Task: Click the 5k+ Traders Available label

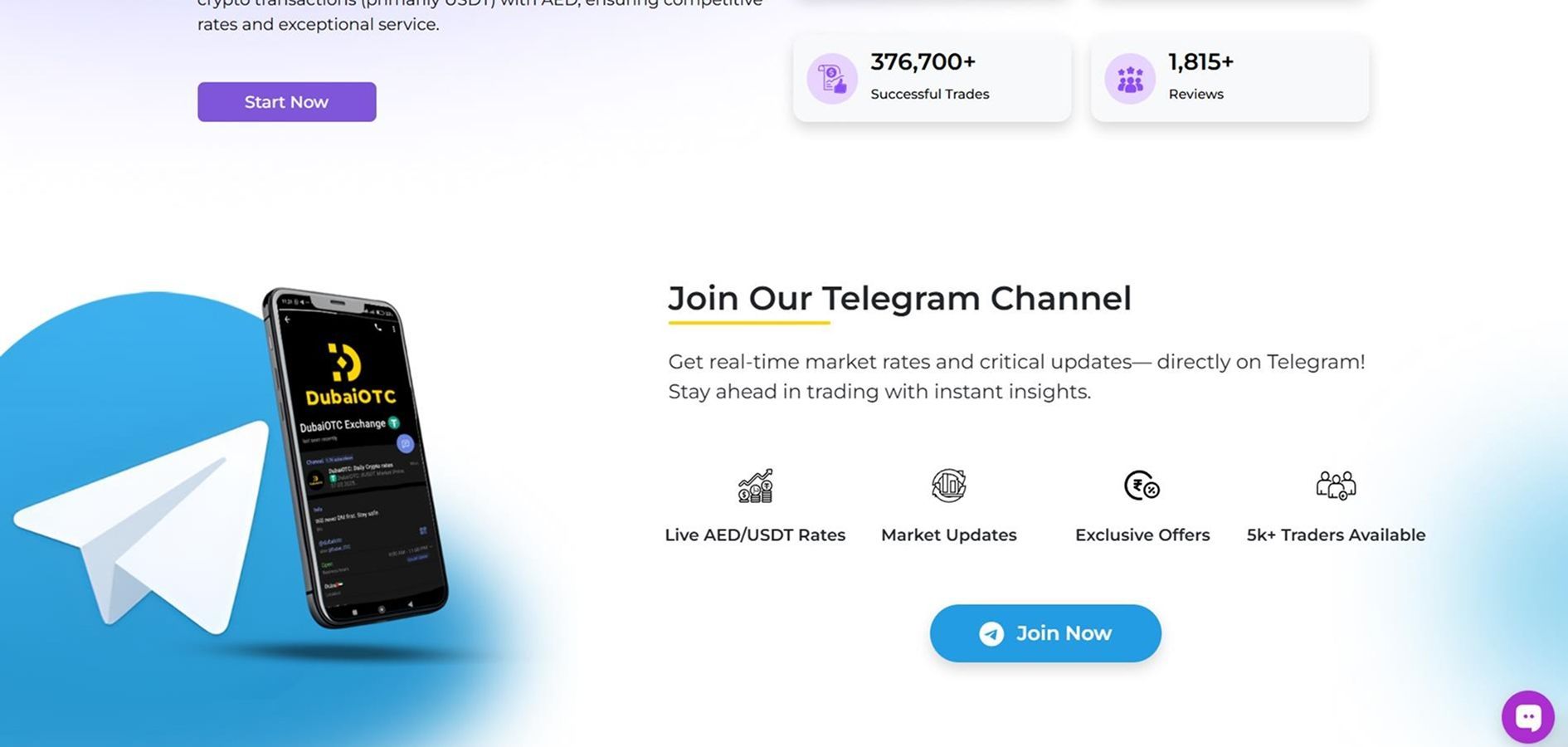Action: [1336, 535]
